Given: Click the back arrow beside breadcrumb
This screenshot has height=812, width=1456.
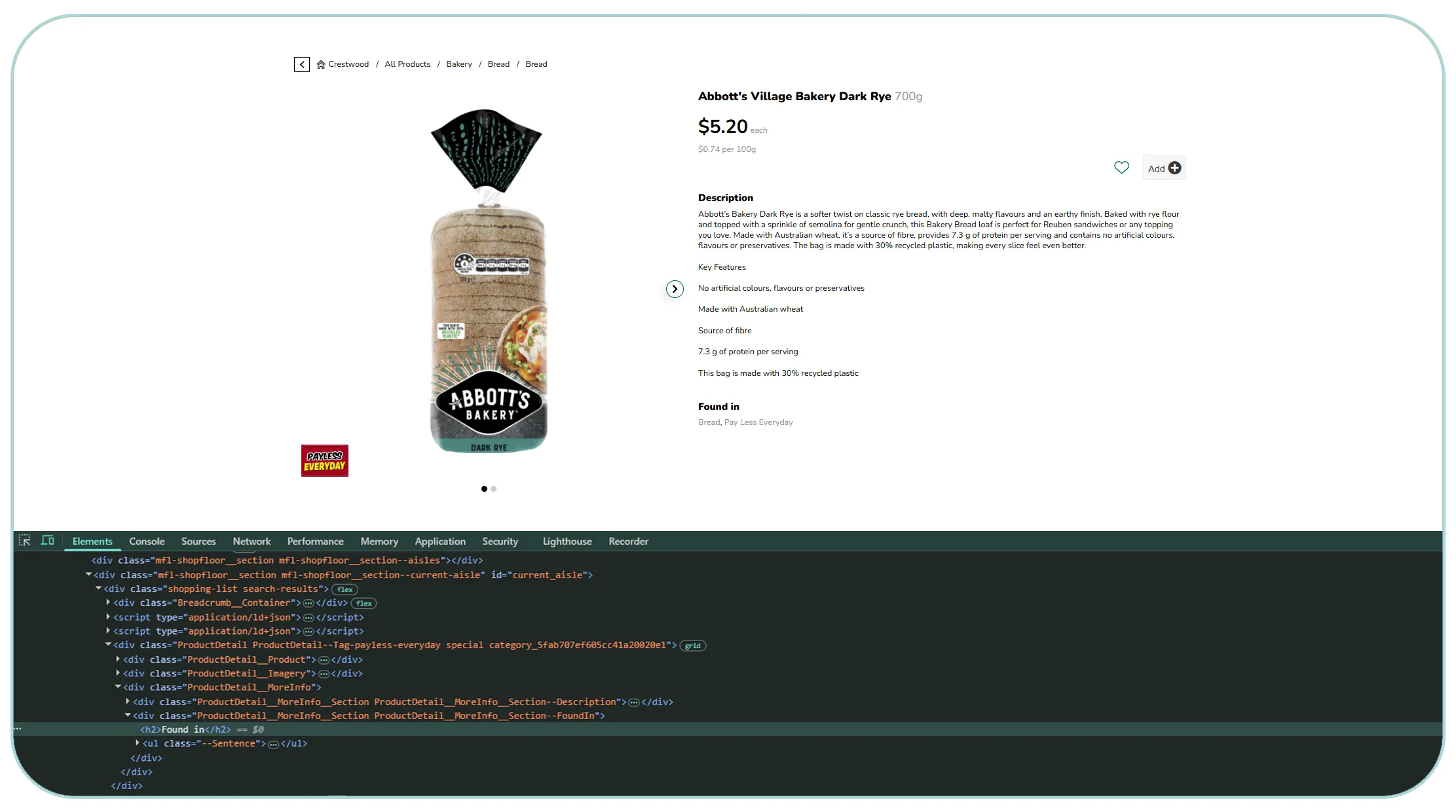Looking at the screenshot, I should tap(301, 64).
